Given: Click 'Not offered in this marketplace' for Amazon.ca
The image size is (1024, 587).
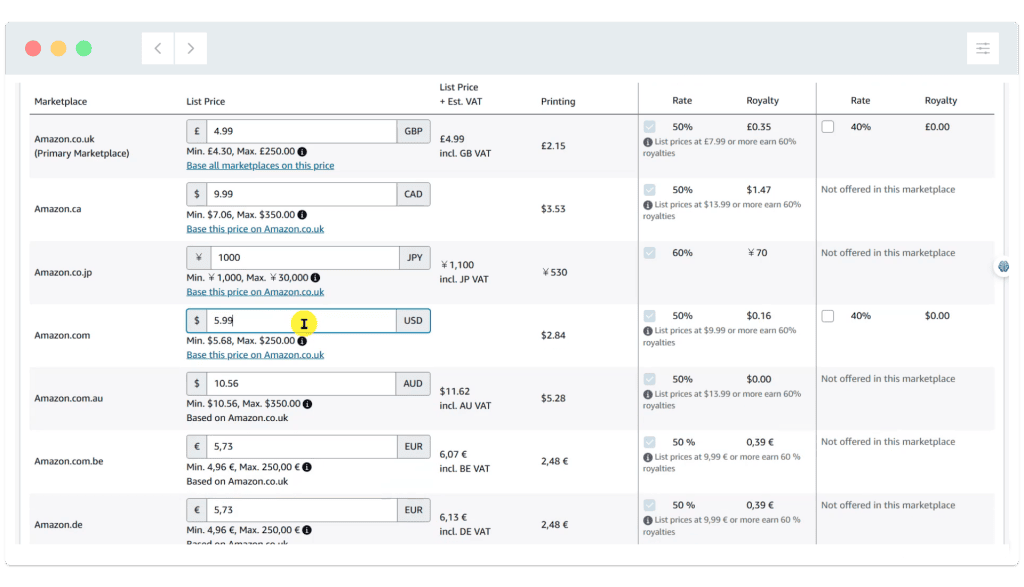Looking at the screenshot, I should 888,189.
